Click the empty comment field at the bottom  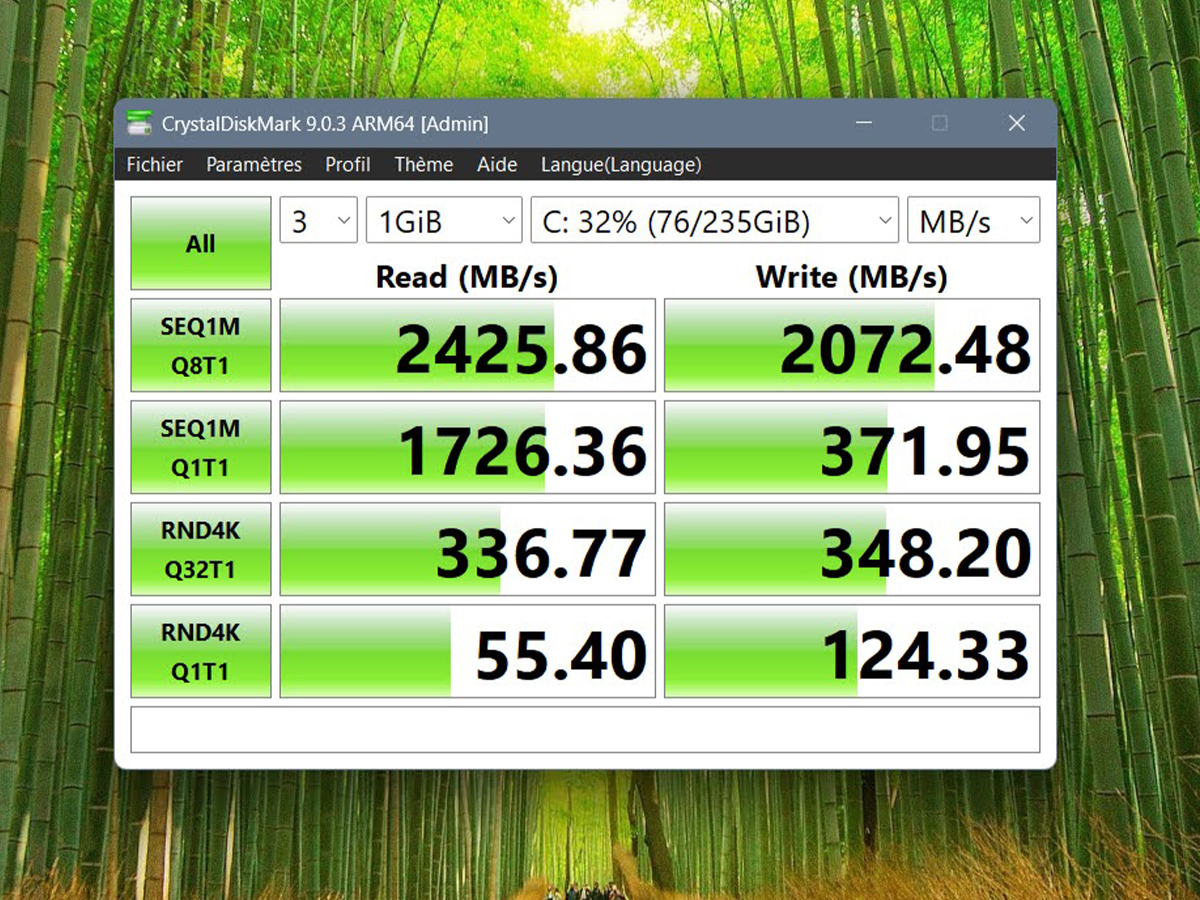tap(585, 729)
